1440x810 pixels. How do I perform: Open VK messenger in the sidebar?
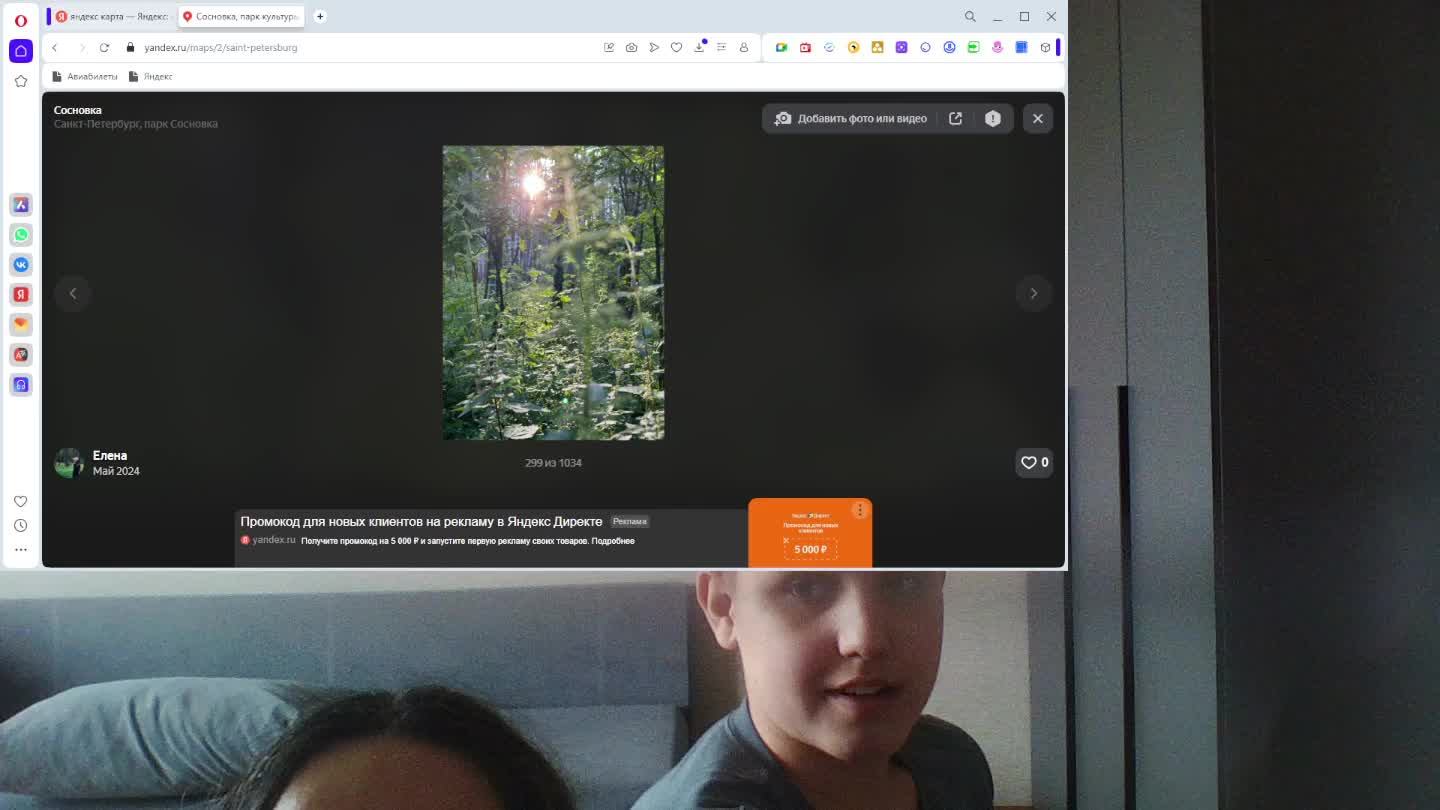coord(21,265)
